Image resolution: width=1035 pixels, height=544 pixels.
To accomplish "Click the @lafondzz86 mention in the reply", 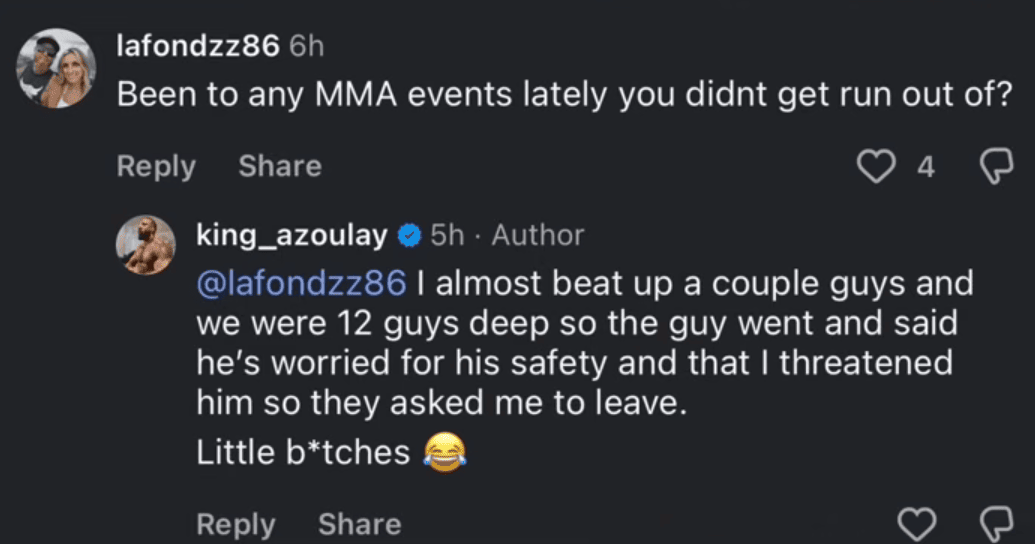I will click(301, 284).
